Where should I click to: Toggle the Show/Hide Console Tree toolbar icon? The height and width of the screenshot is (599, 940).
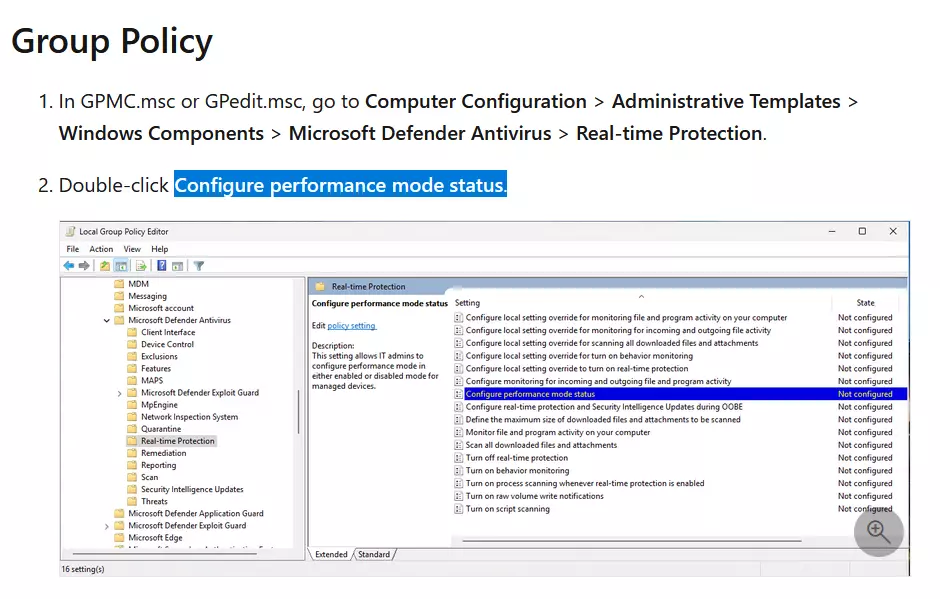point(120,266)
